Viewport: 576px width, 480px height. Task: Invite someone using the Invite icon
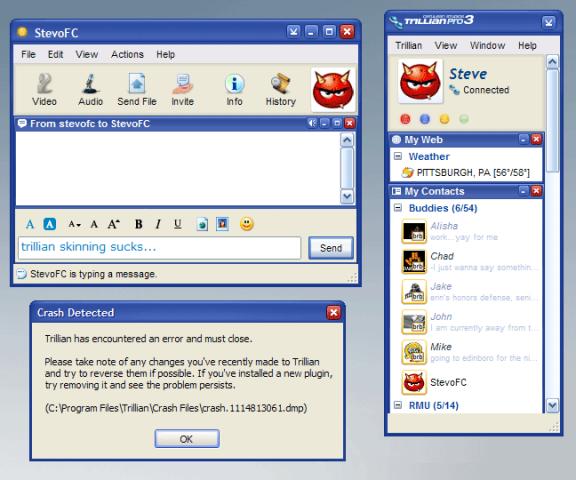[x=183, y=90]
